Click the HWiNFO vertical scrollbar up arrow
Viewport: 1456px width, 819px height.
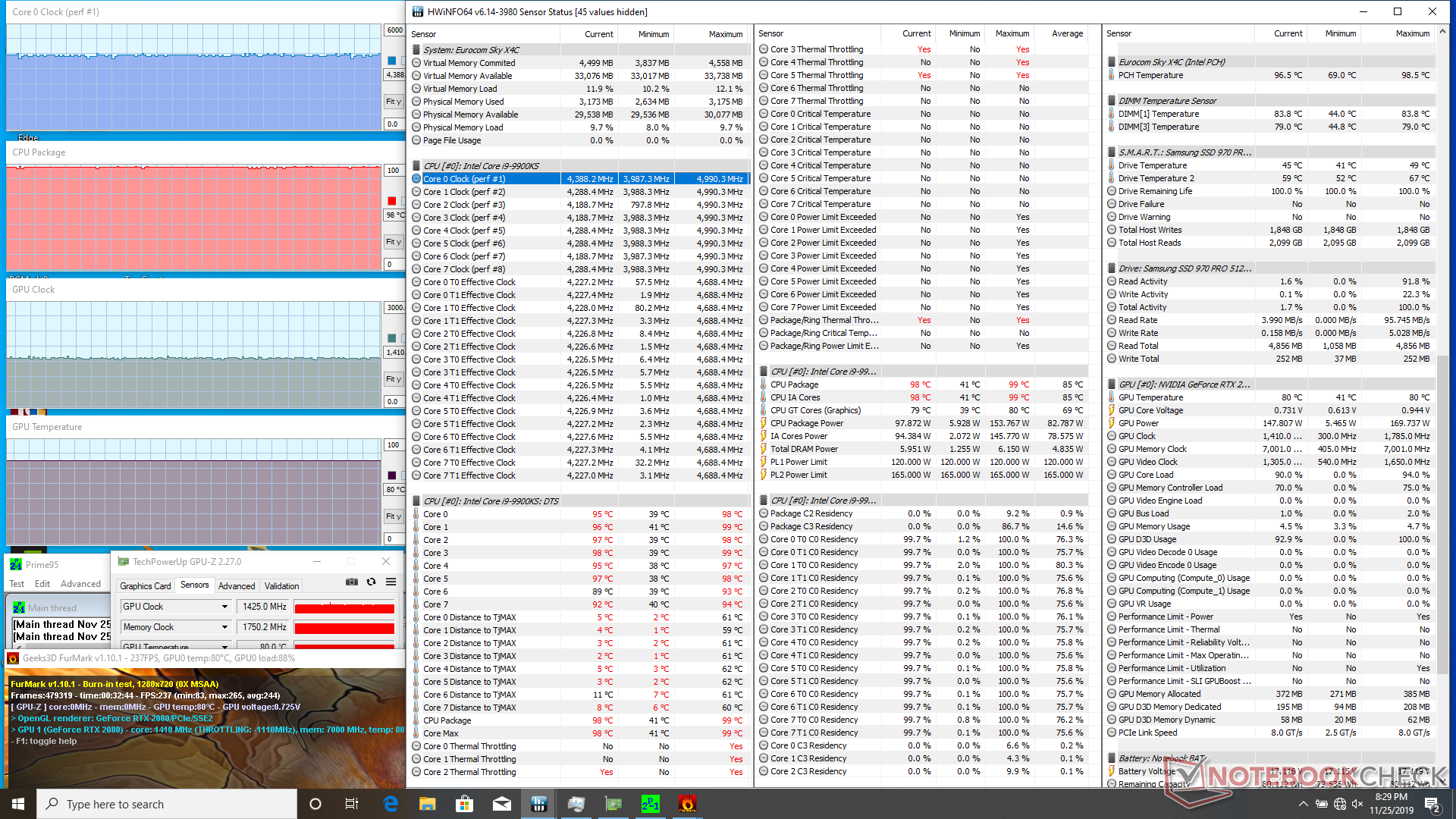pyautogui.click(x=1442, y=33)
